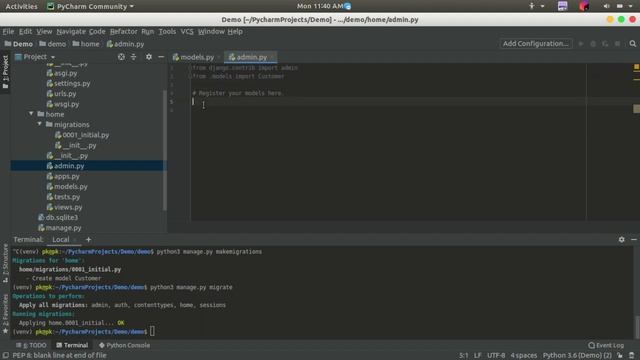This screenshot has height=360, width=640.
Task: Click the collapse all icon in Project panel
Action: pos(133,57)
